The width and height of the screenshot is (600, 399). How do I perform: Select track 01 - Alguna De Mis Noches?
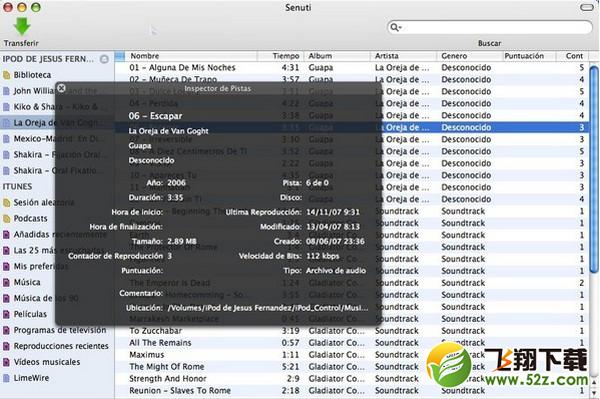(351, 68)
